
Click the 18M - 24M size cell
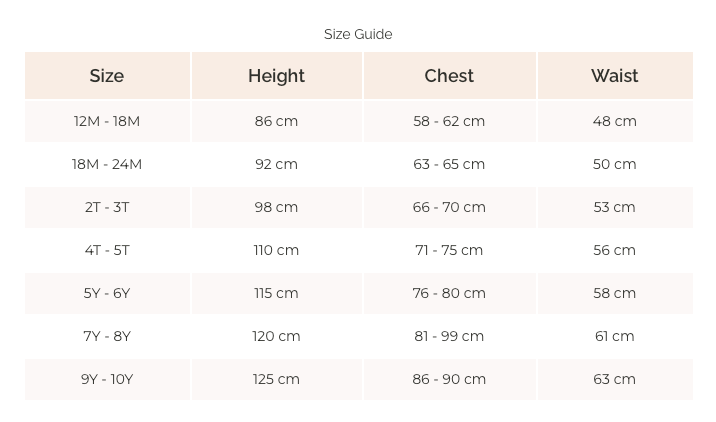tap(107, 164)
